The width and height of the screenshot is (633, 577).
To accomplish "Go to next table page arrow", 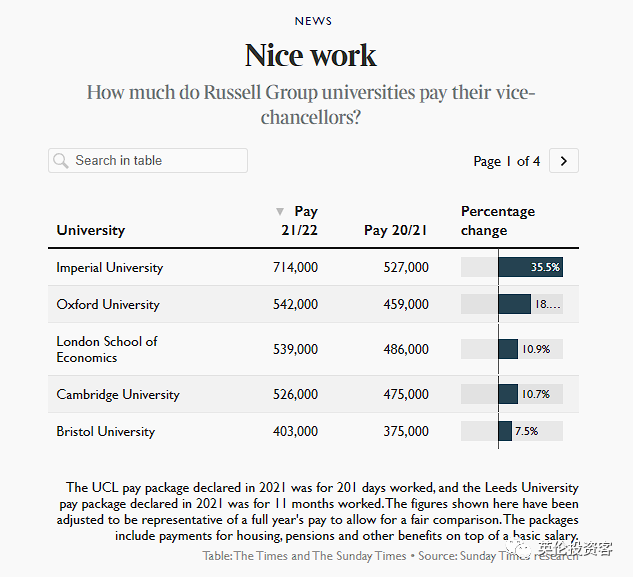I will tap(564, 161).
